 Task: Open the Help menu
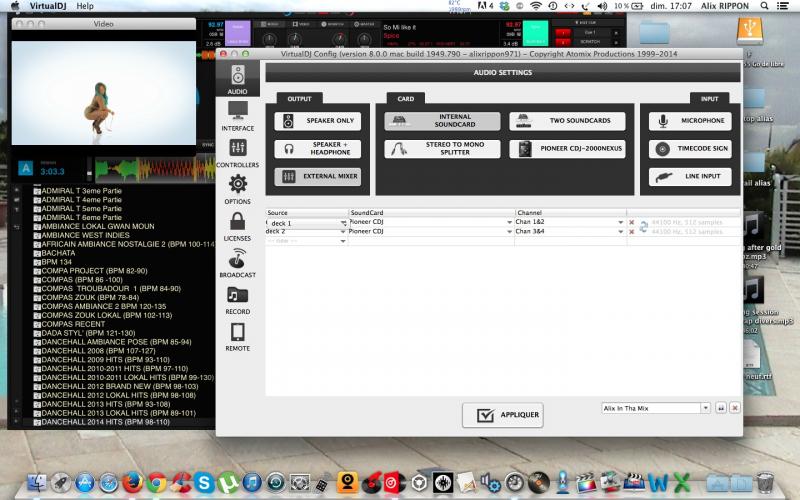85,6
